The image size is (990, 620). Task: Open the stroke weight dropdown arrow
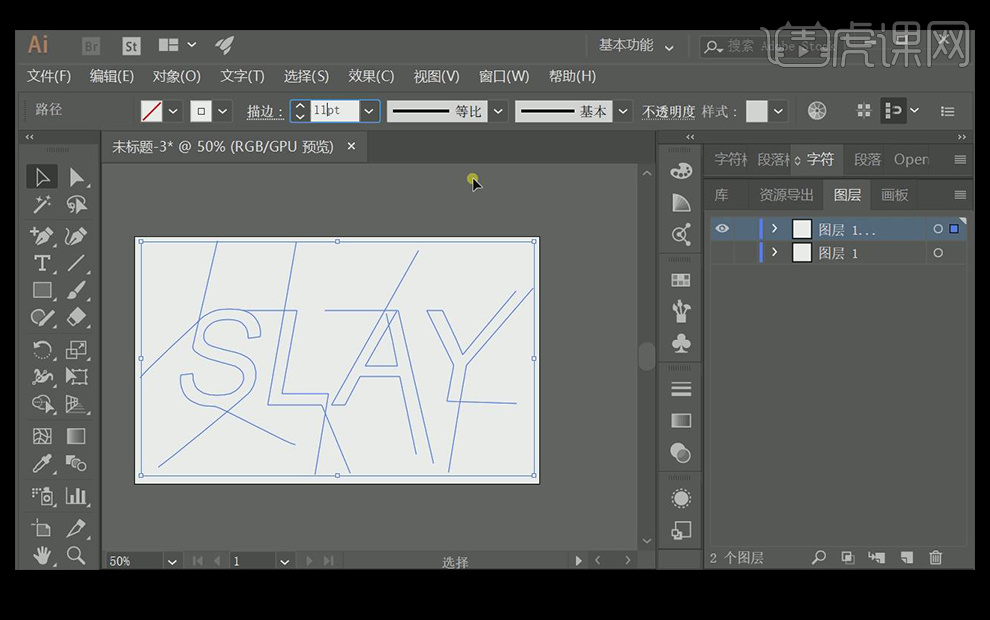[369, 111]
